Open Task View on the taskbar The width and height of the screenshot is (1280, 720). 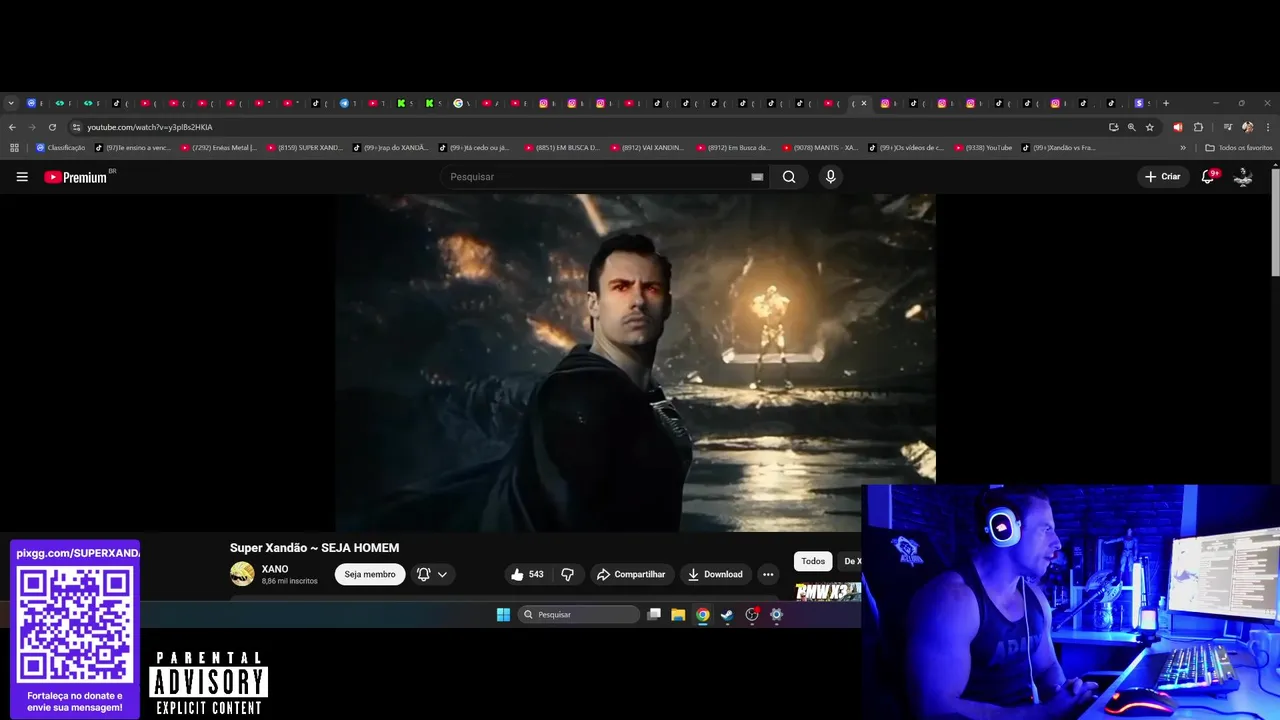(654, 615)
